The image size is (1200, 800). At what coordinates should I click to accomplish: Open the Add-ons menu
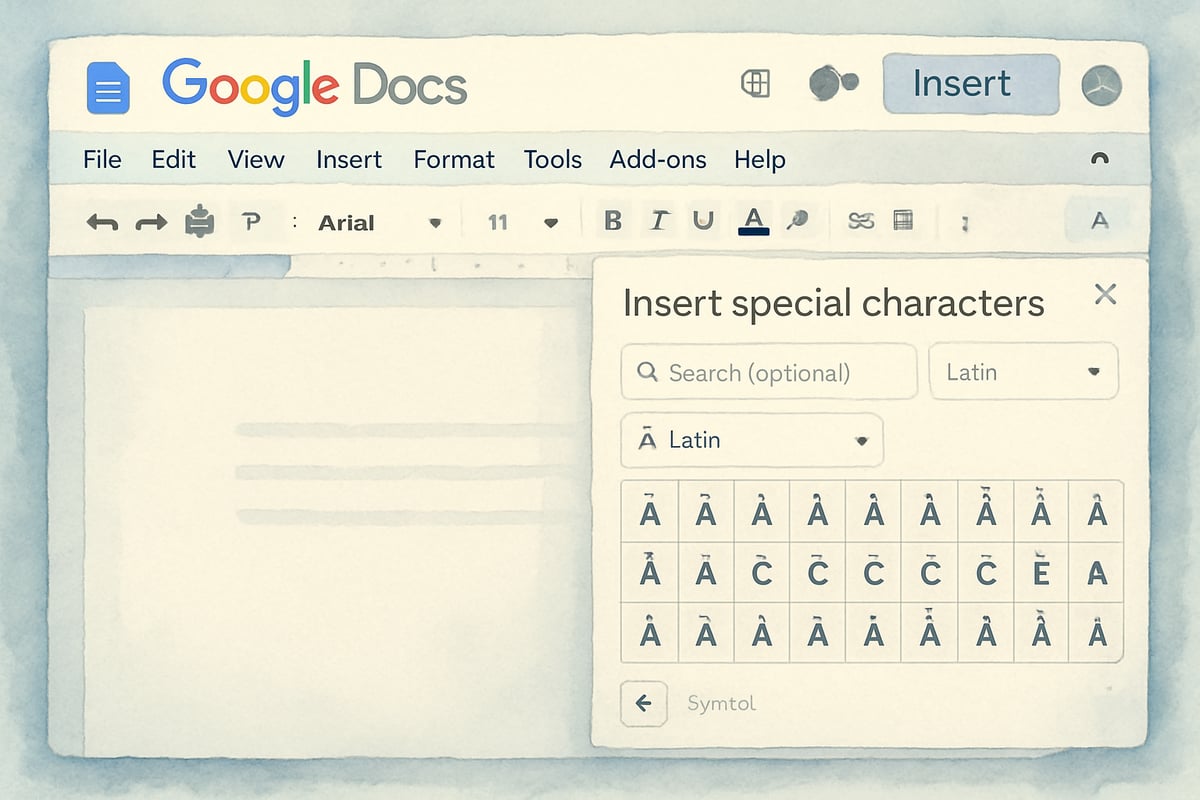[658, 160]
